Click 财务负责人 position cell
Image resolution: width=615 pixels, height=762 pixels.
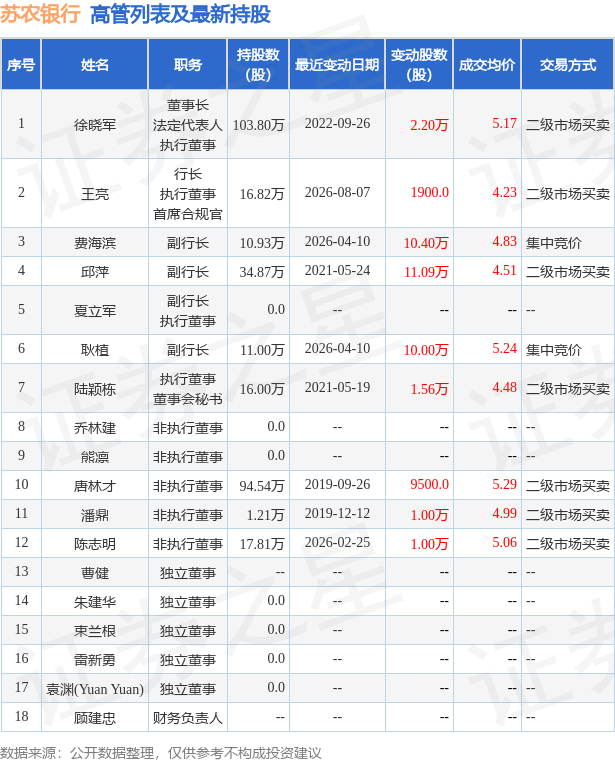(x=188, y=718)
